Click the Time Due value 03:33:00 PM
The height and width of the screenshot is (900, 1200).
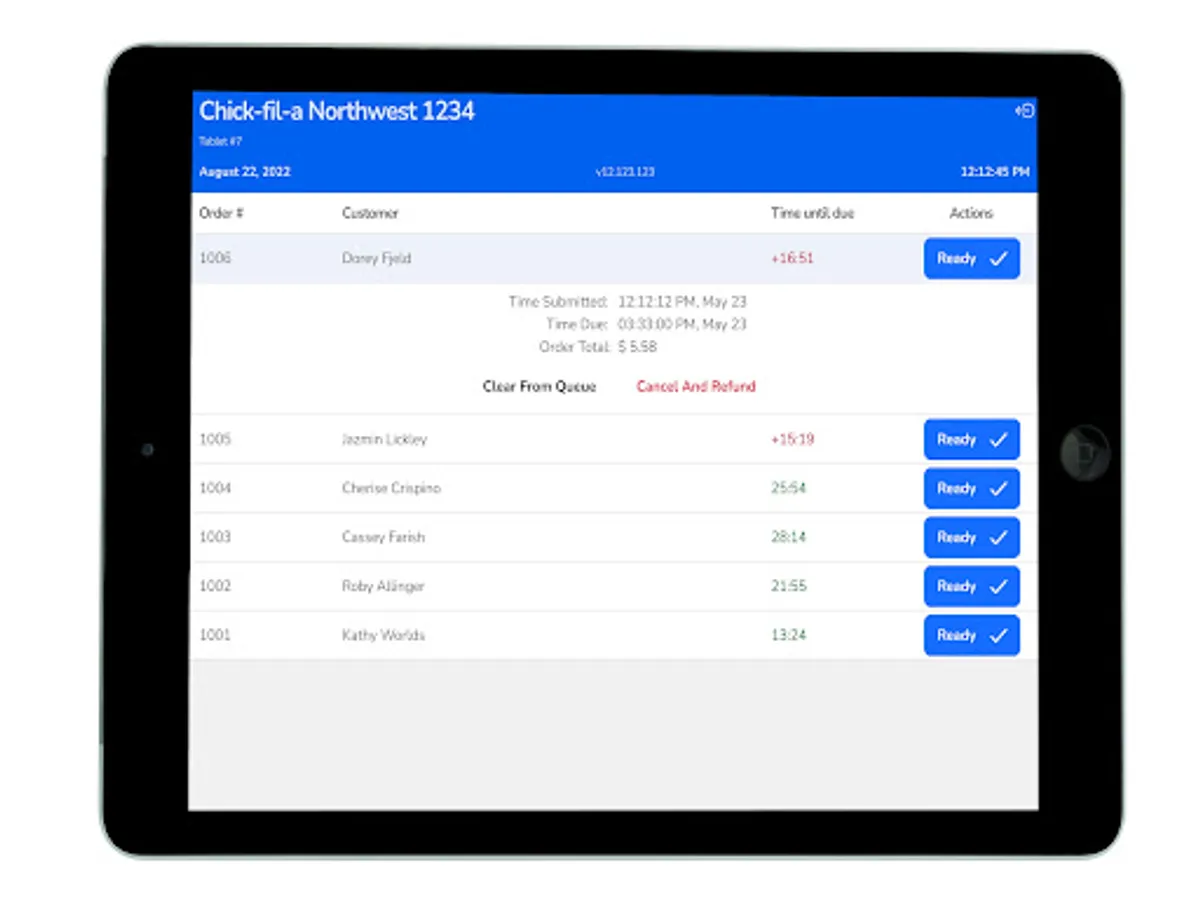pos(682,324)
